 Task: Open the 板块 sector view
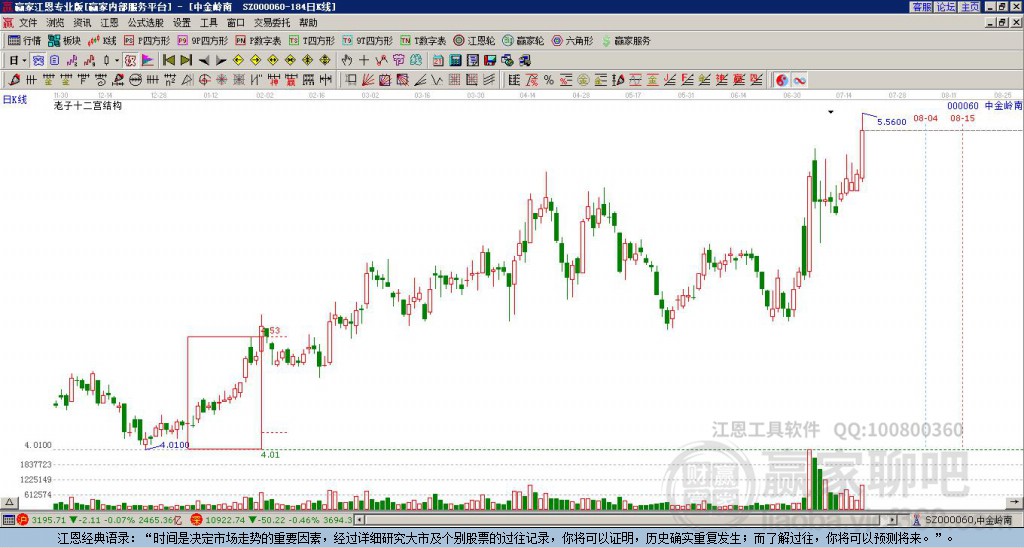click(x=65, y=40)
